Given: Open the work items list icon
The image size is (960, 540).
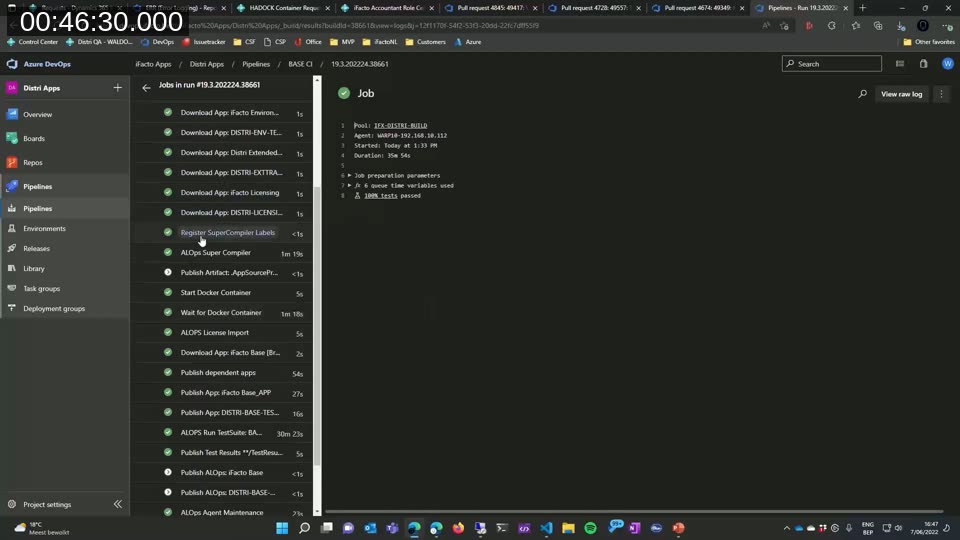Looking at the screenshot, I should coord(899,64).
